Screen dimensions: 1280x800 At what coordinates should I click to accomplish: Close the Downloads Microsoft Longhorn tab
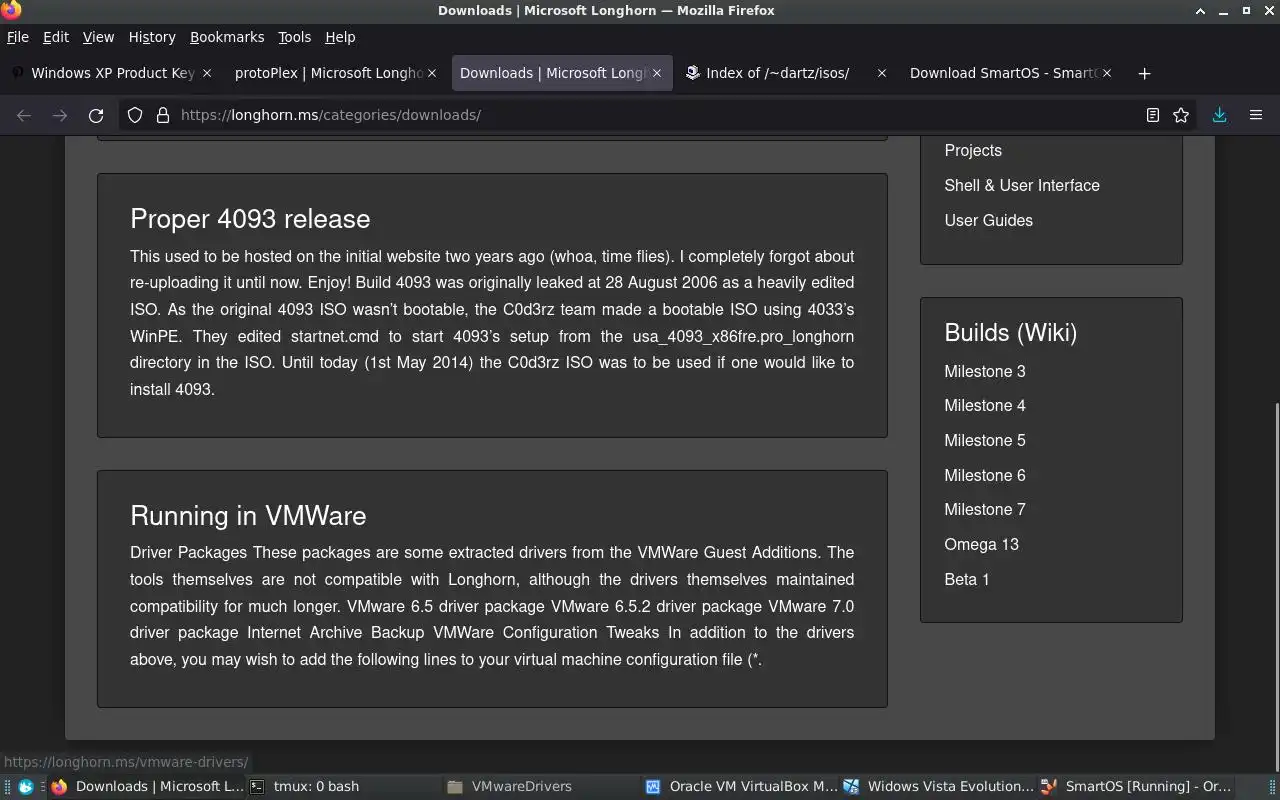tap(657, 73)
